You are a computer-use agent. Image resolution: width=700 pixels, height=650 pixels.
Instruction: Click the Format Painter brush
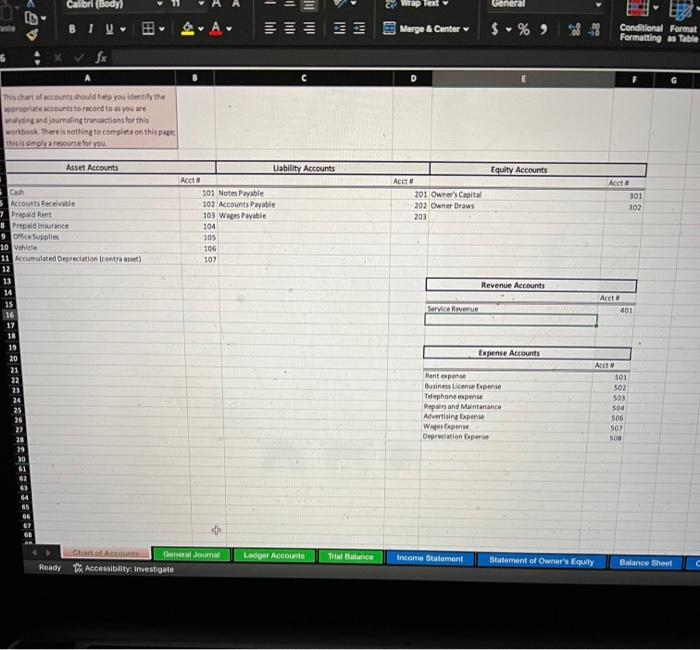click(x=31, y=34)
